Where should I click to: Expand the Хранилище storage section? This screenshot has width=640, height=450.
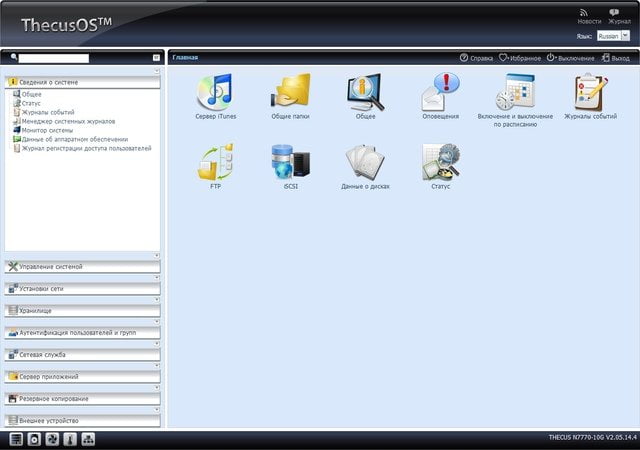82,311
